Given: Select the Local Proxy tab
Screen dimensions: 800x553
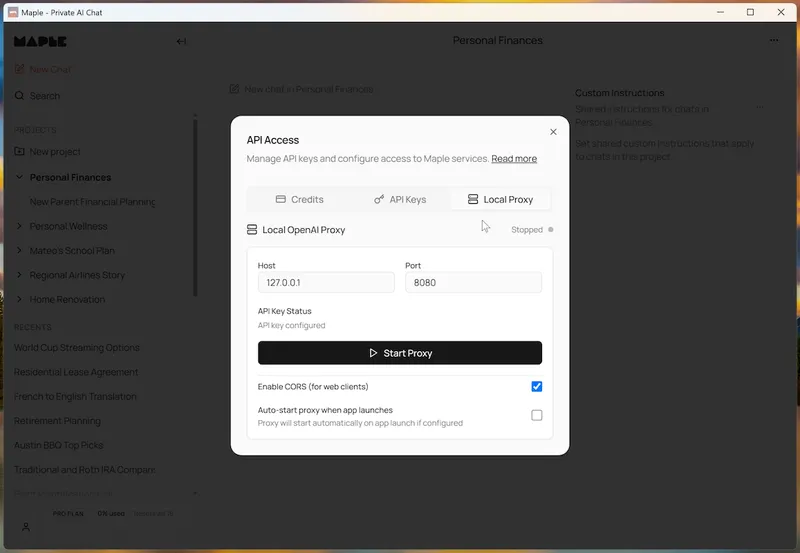Looking at the screenshot, I should tap(501, 199).
